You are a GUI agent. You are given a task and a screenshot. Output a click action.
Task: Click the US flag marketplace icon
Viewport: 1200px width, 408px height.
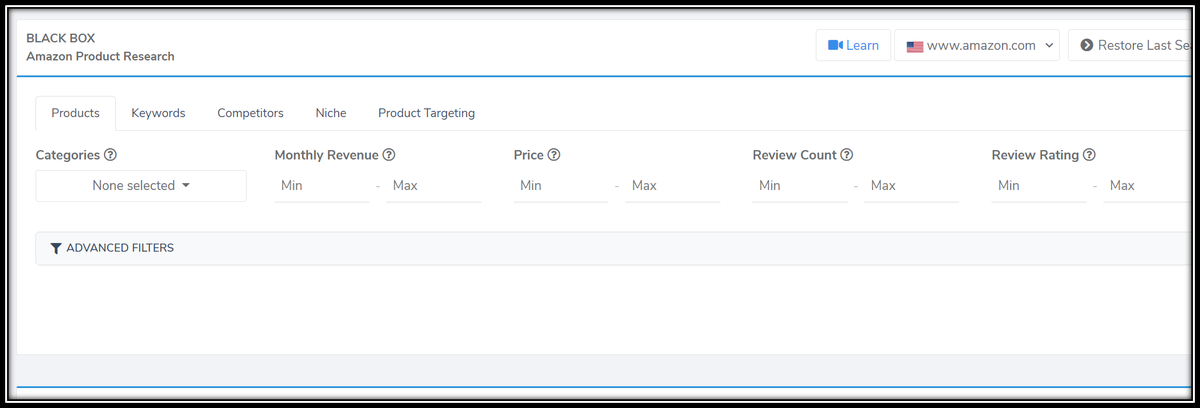[915, 46]
